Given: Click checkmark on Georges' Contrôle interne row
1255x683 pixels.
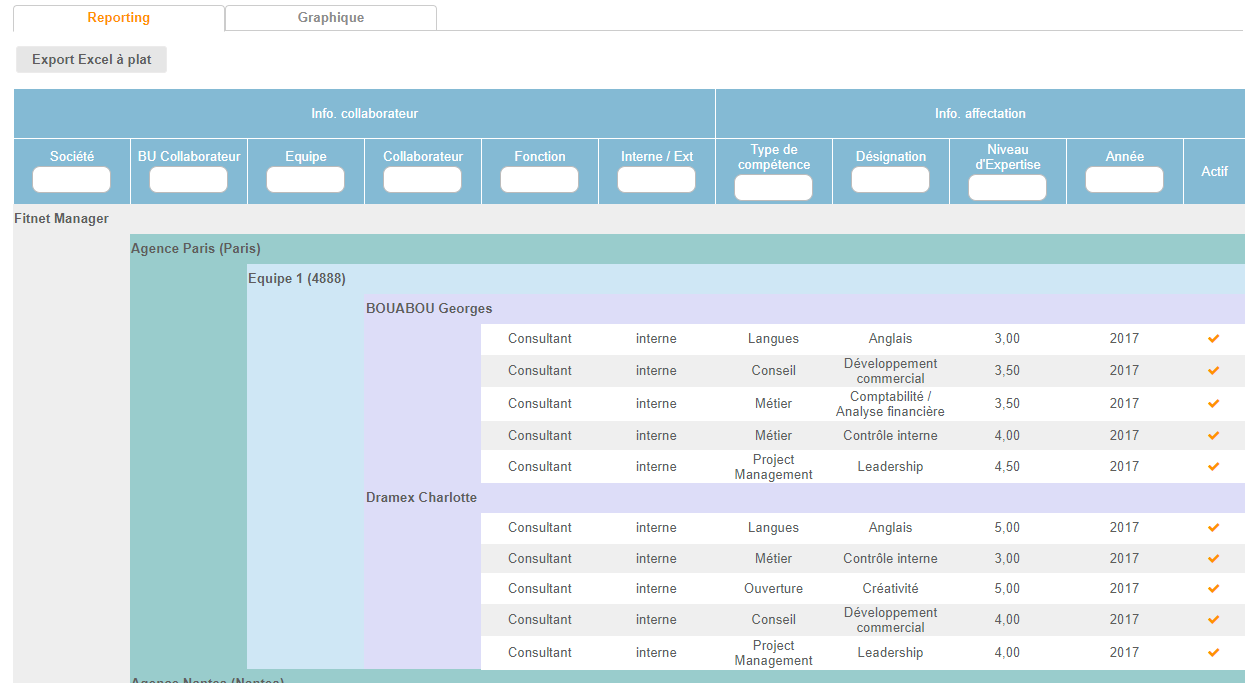Looking at the screenshot, I should 1213,436.
